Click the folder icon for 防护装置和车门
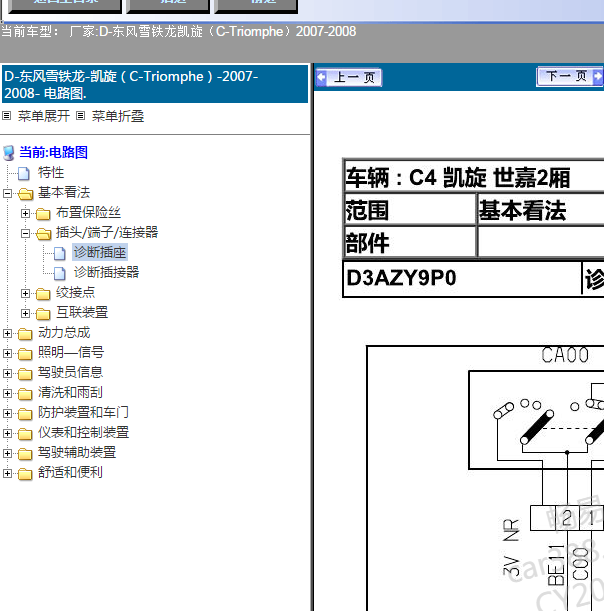The image size is (604, 611). [25, 413]
